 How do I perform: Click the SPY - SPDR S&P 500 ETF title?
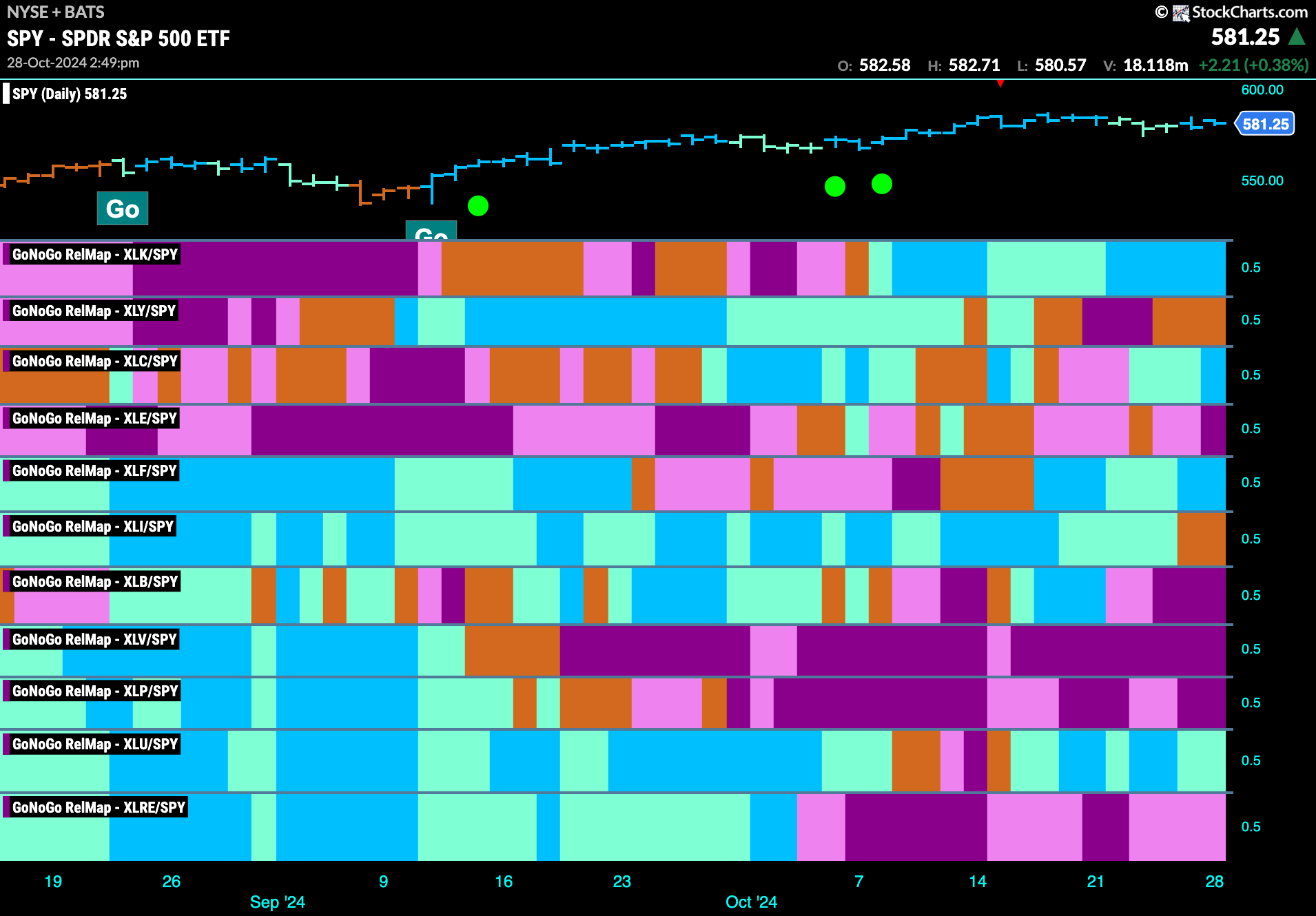(119, 39)
